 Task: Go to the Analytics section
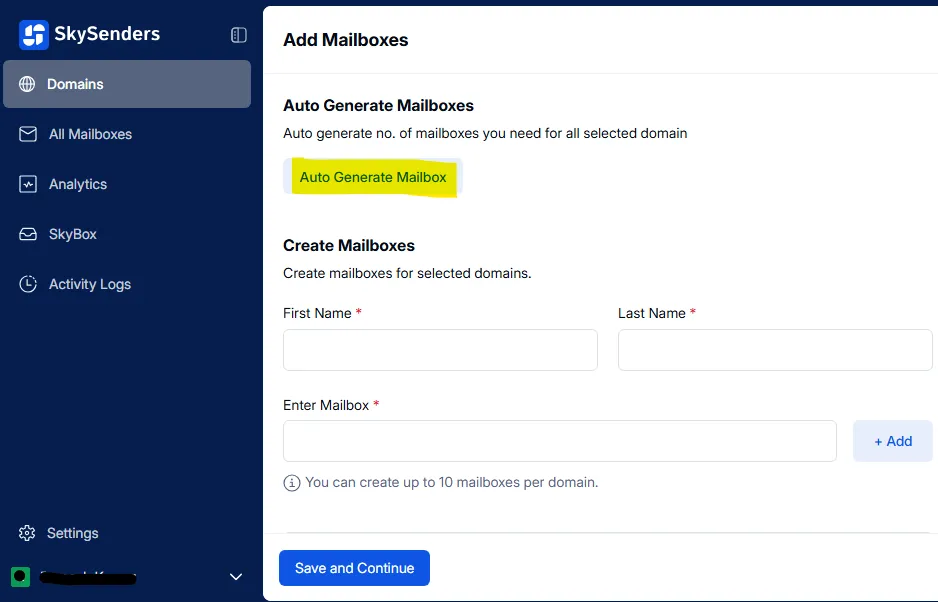click(x=78, y=184)
